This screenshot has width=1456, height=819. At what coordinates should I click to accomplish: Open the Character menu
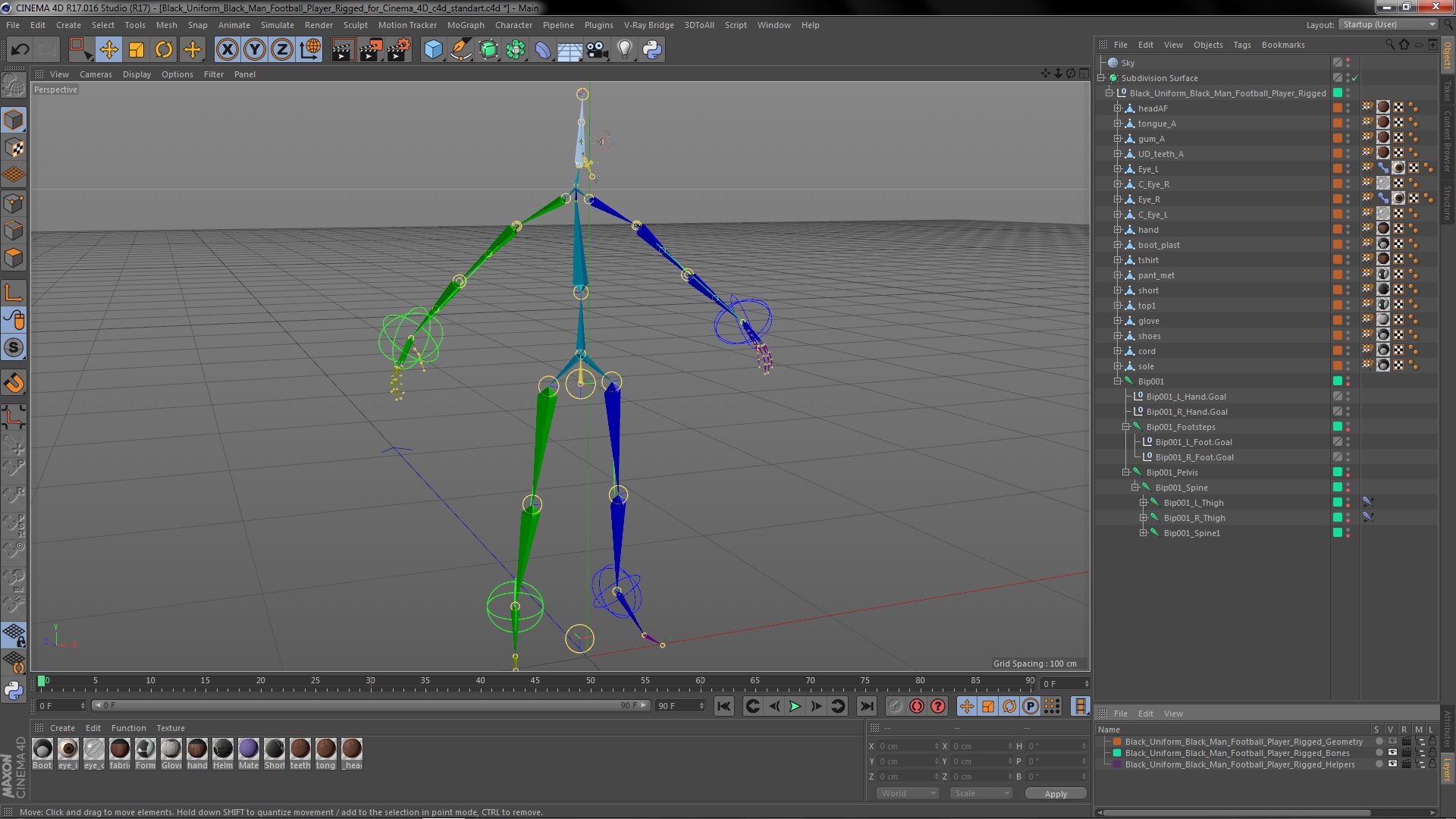513,25
